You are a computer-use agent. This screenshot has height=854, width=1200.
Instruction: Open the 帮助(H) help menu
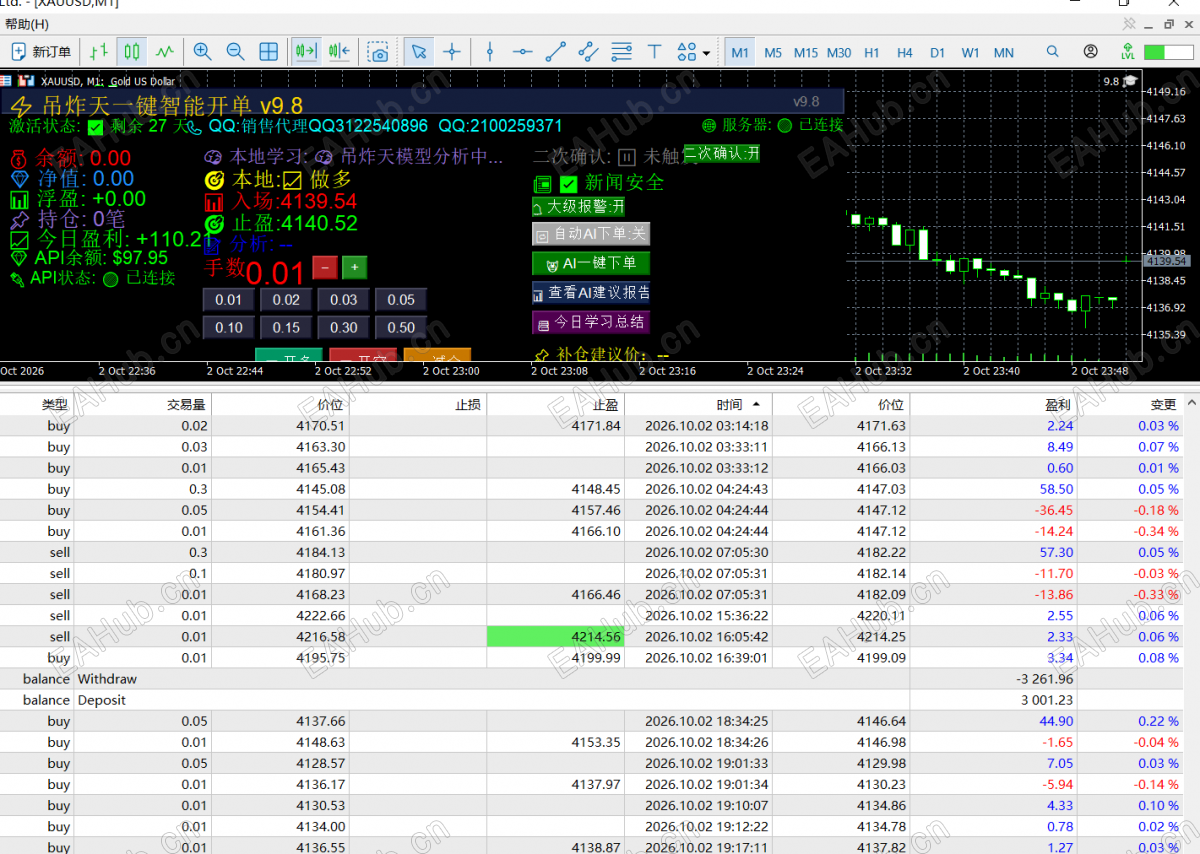27,24
